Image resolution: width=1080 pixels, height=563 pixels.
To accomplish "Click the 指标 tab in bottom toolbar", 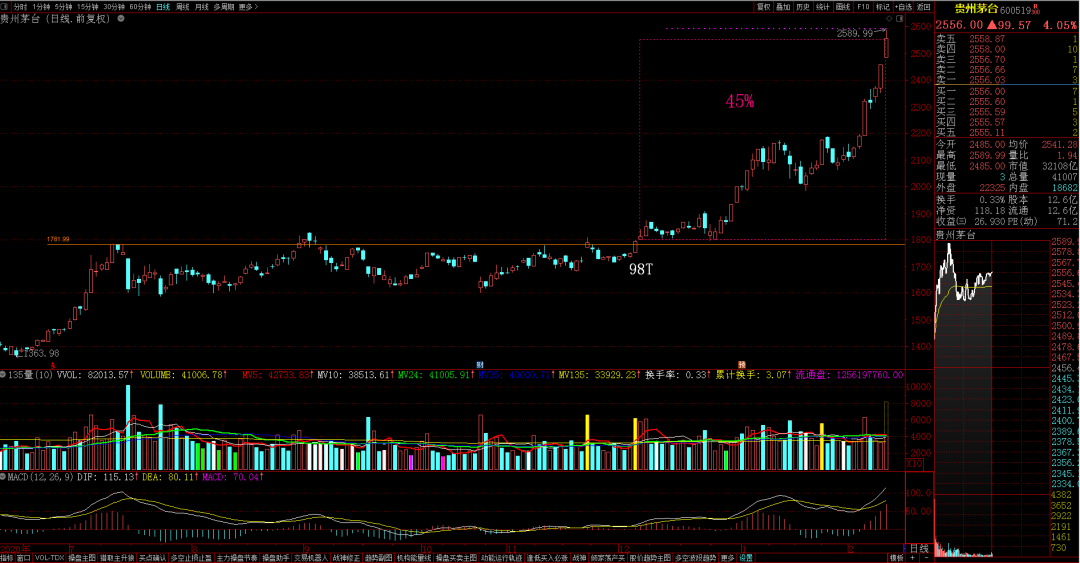I will (x=7, y=557).
